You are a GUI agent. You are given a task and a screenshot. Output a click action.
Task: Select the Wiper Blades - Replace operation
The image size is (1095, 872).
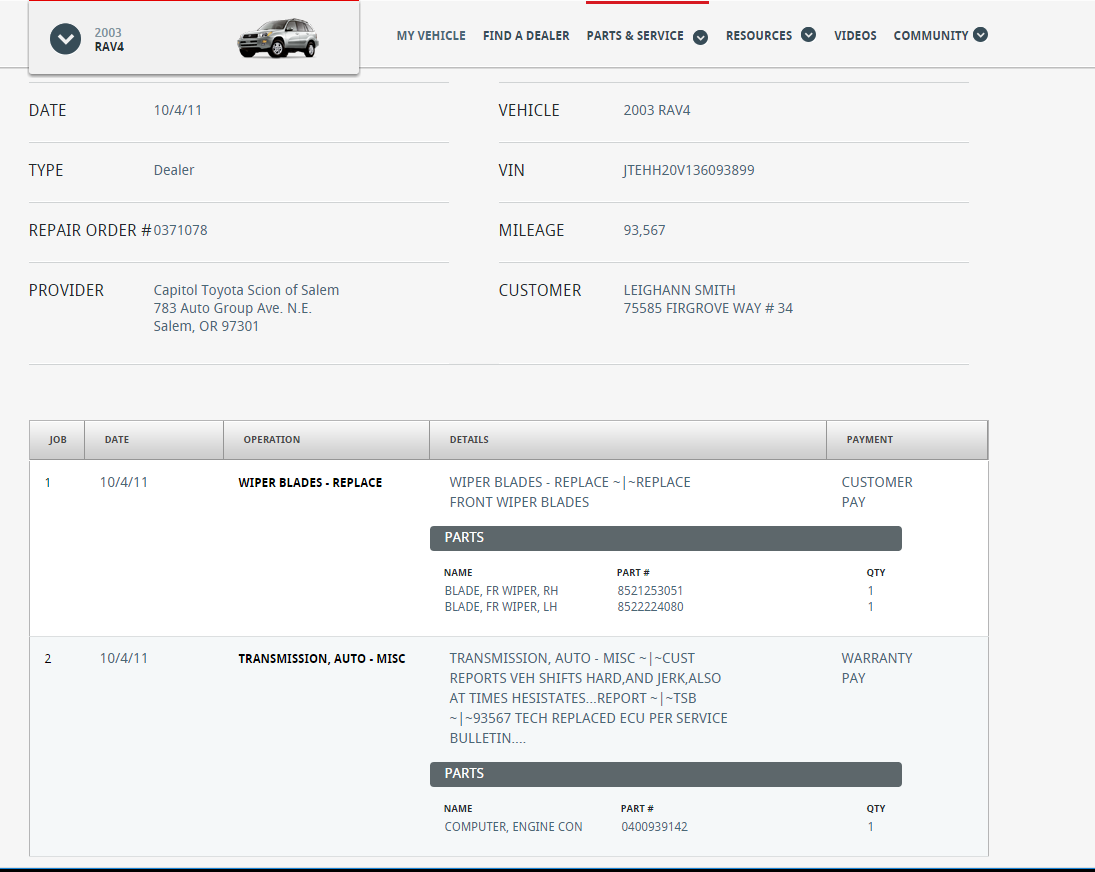tap(310, 483)
